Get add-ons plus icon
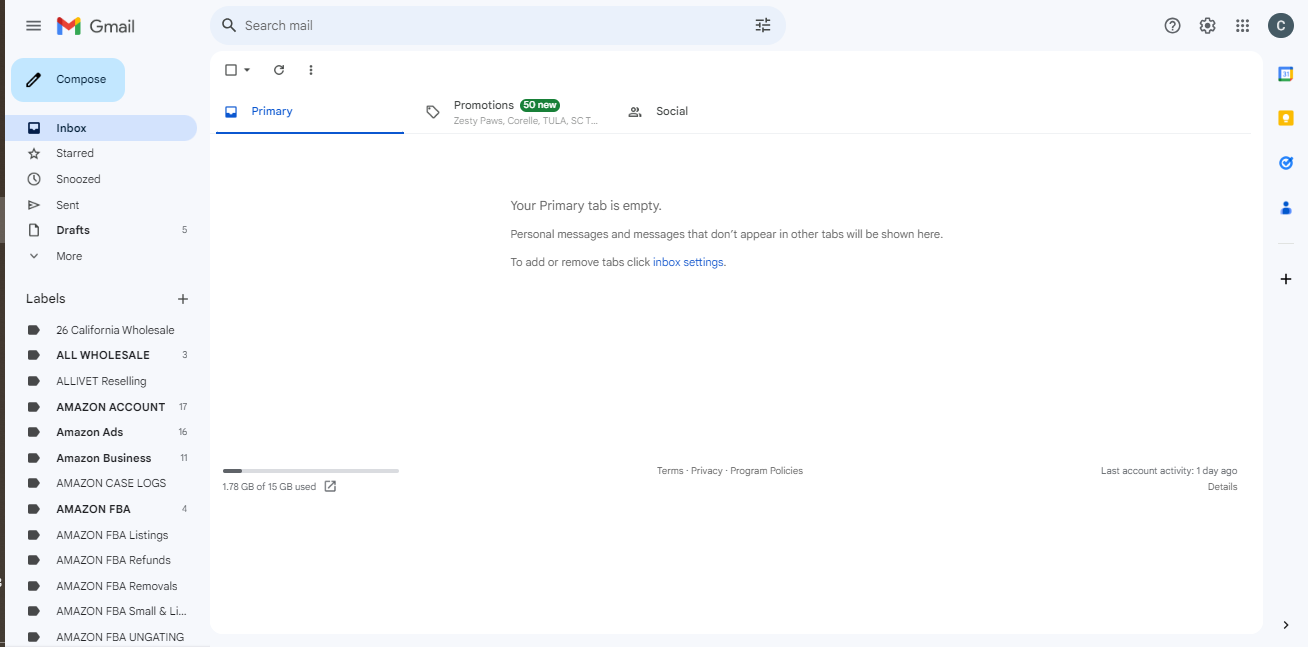 (x=1286, y=279)
